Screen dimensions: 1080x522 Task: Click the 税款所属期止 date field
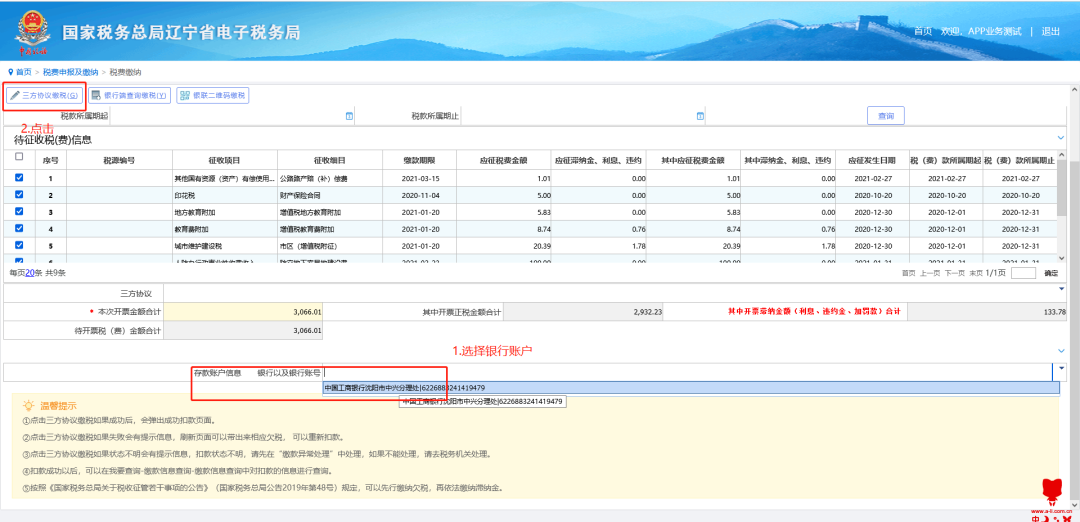583,116
